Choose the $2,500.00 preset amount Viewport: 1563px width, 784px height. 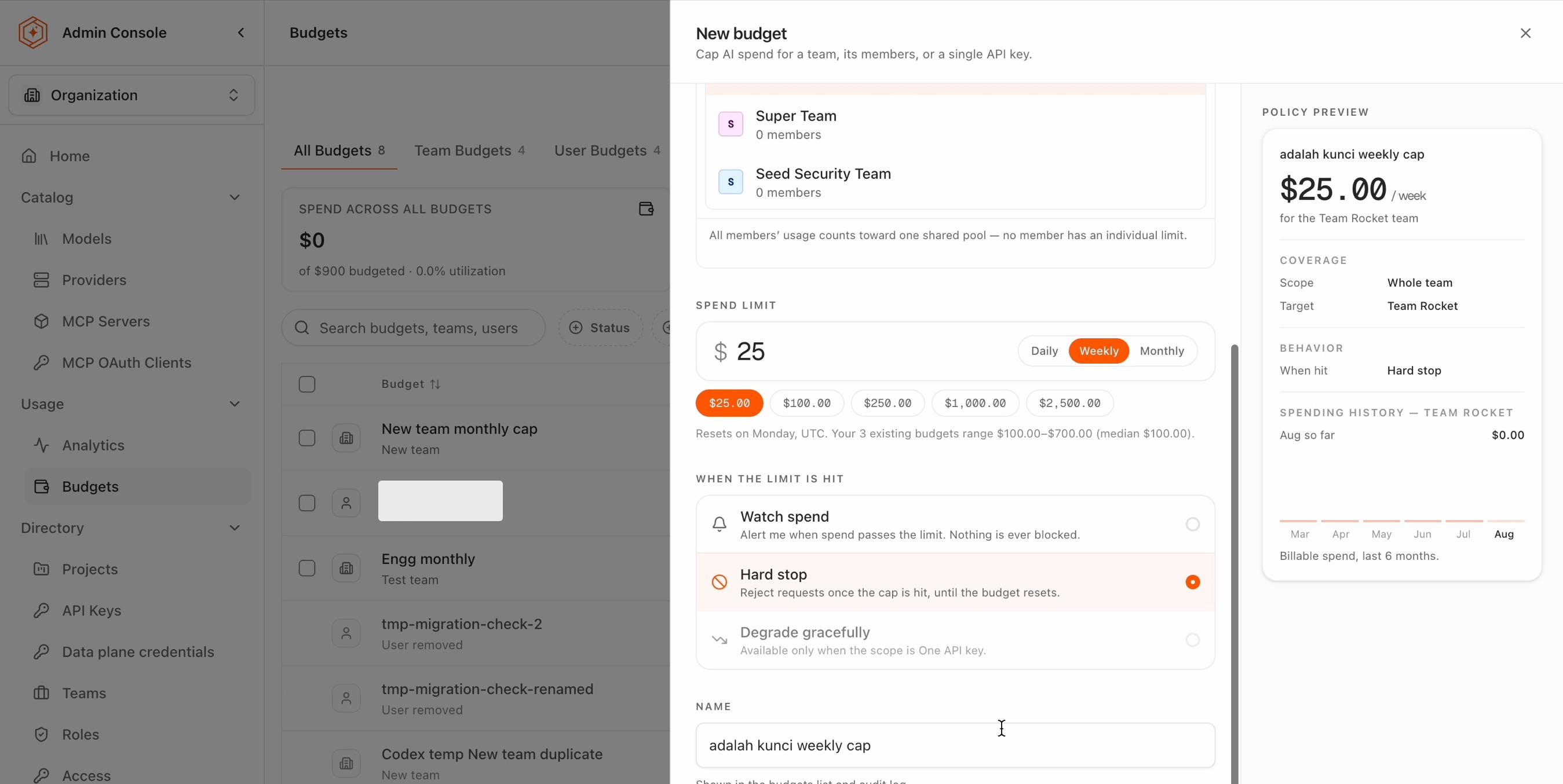click(x=1069, y=403)
